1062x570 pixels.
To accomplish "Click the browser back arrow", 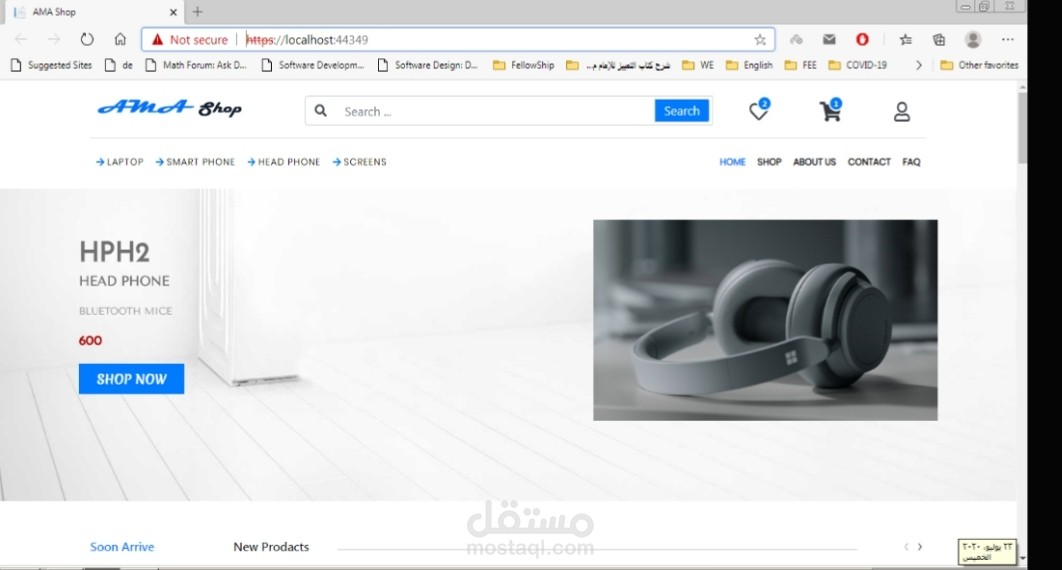I will 21,39.
